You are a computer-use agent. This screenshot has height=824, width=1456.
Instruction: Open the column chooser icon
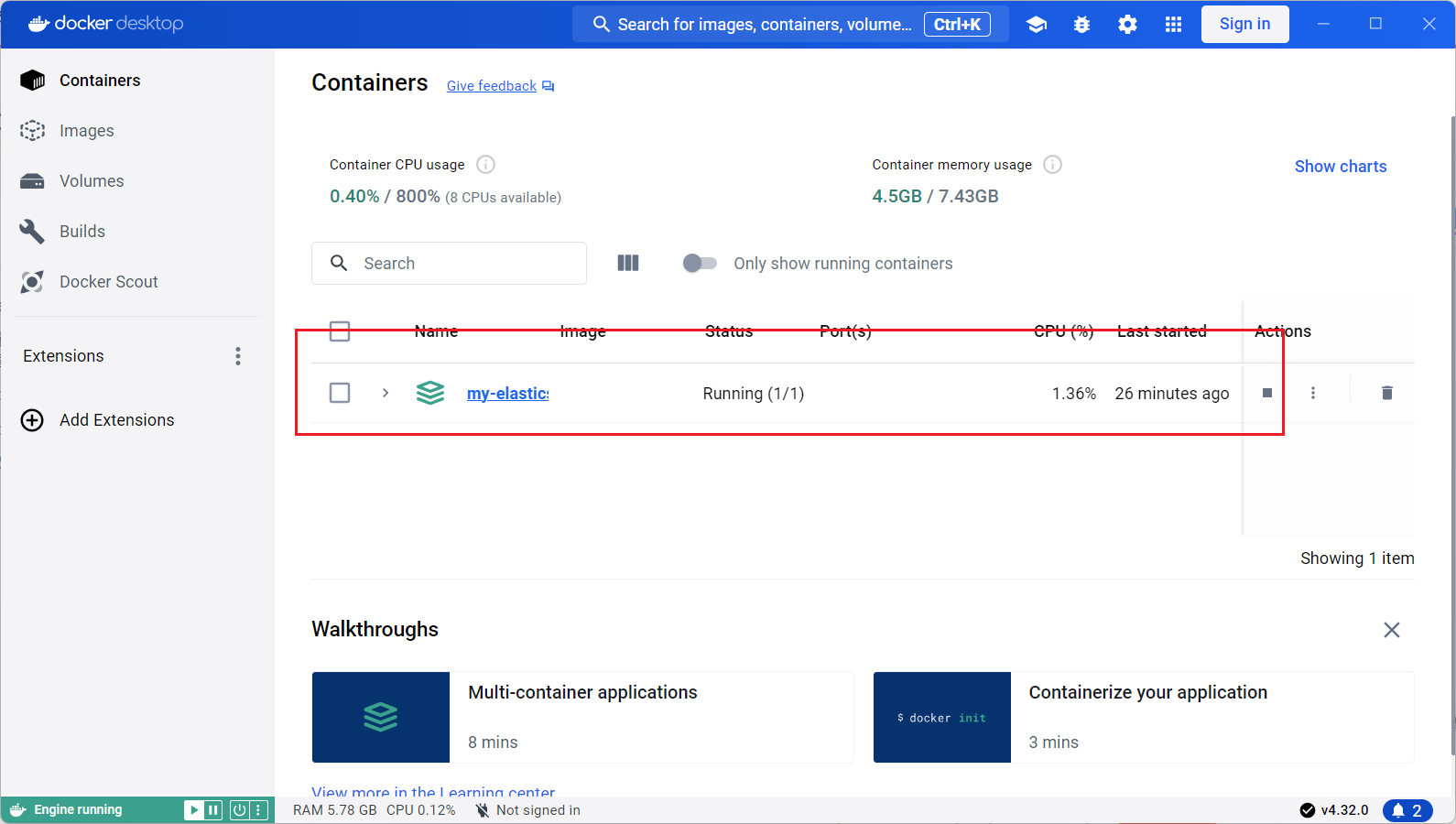pos(628,264)
